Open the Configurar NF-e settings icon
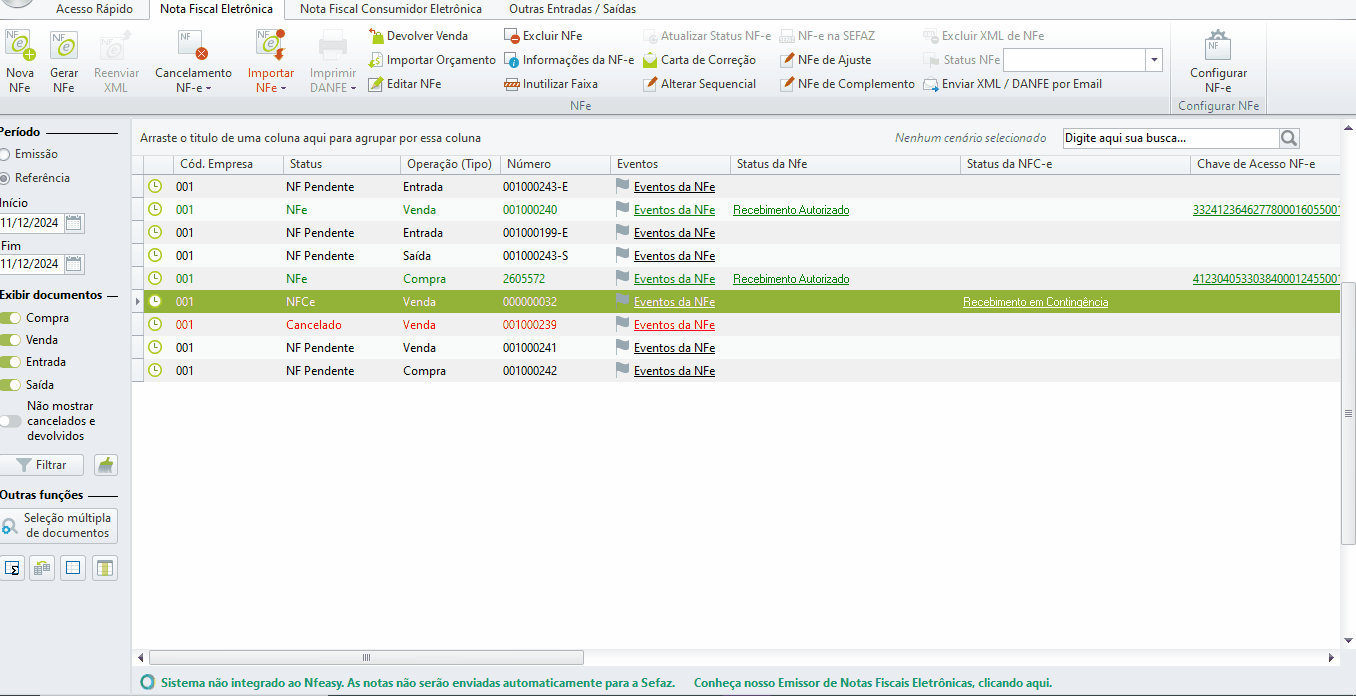This screenshot has height=696, width=1356. tap(1218, 47)
